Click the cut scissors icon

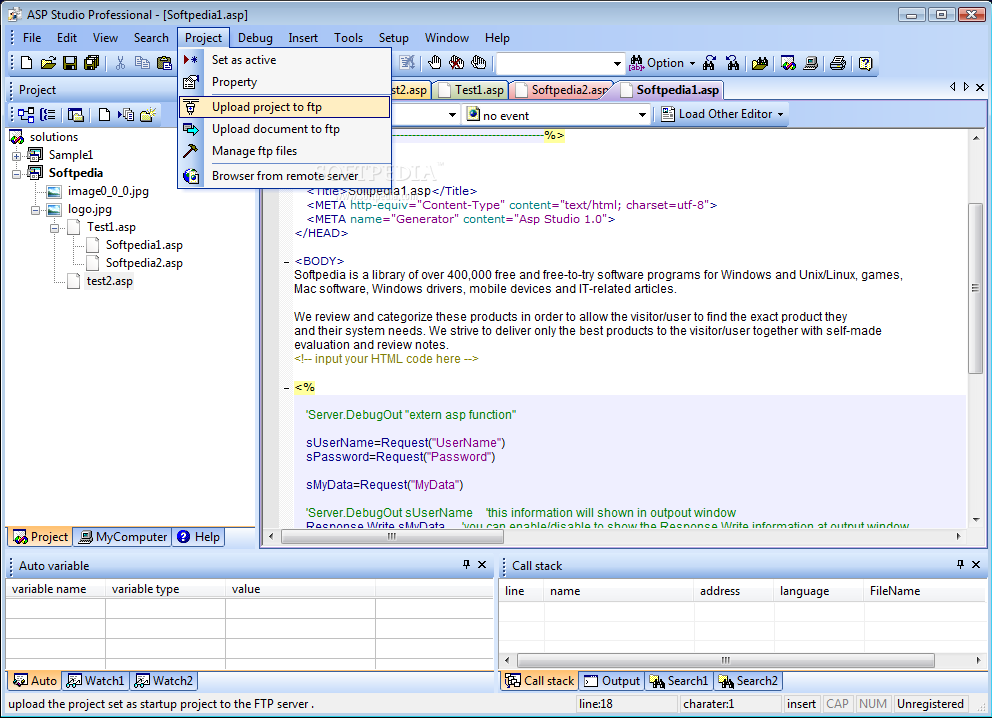(x=120, y=63)
